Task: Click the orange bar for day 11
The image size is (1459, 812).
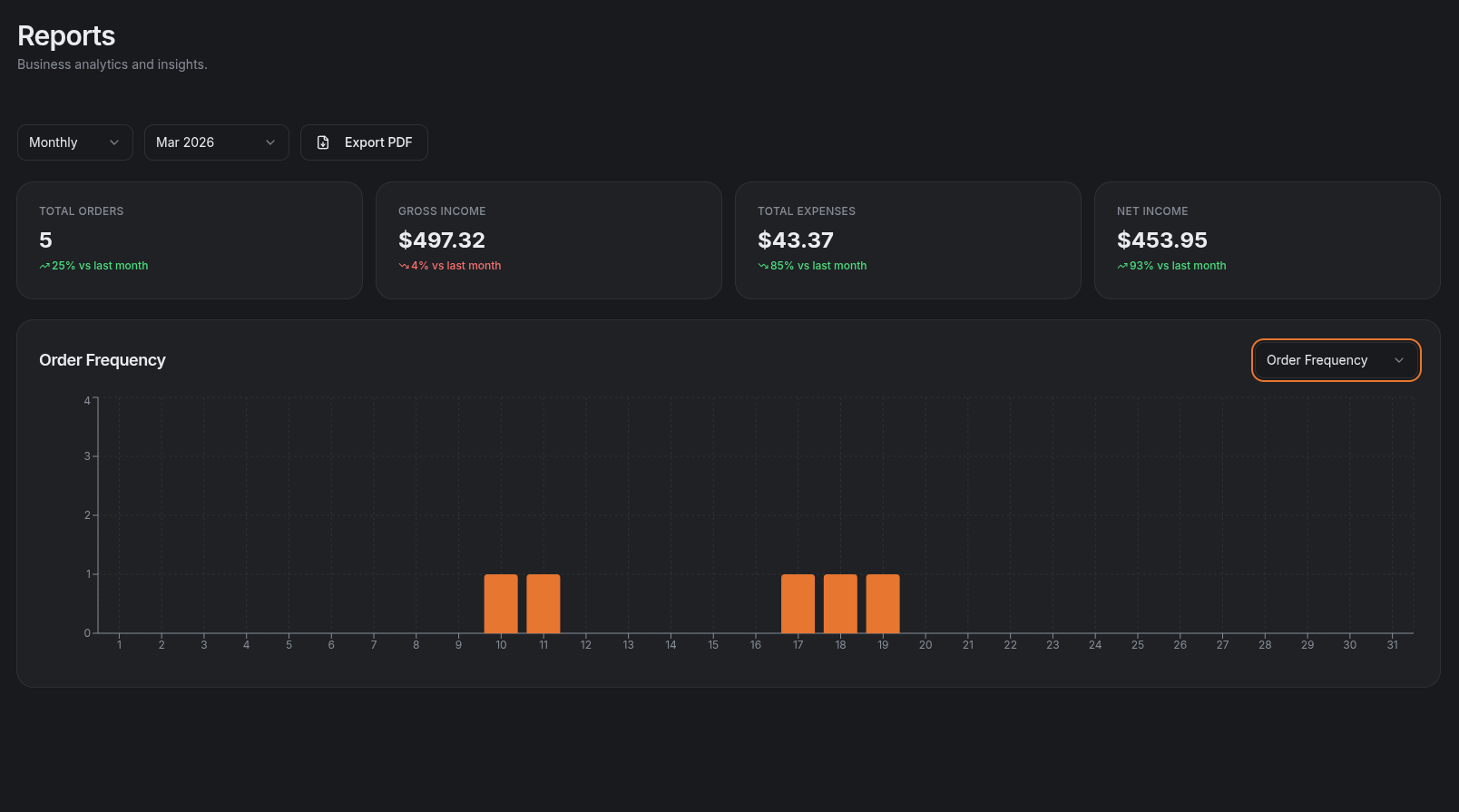Action: [x=543, y=603]
